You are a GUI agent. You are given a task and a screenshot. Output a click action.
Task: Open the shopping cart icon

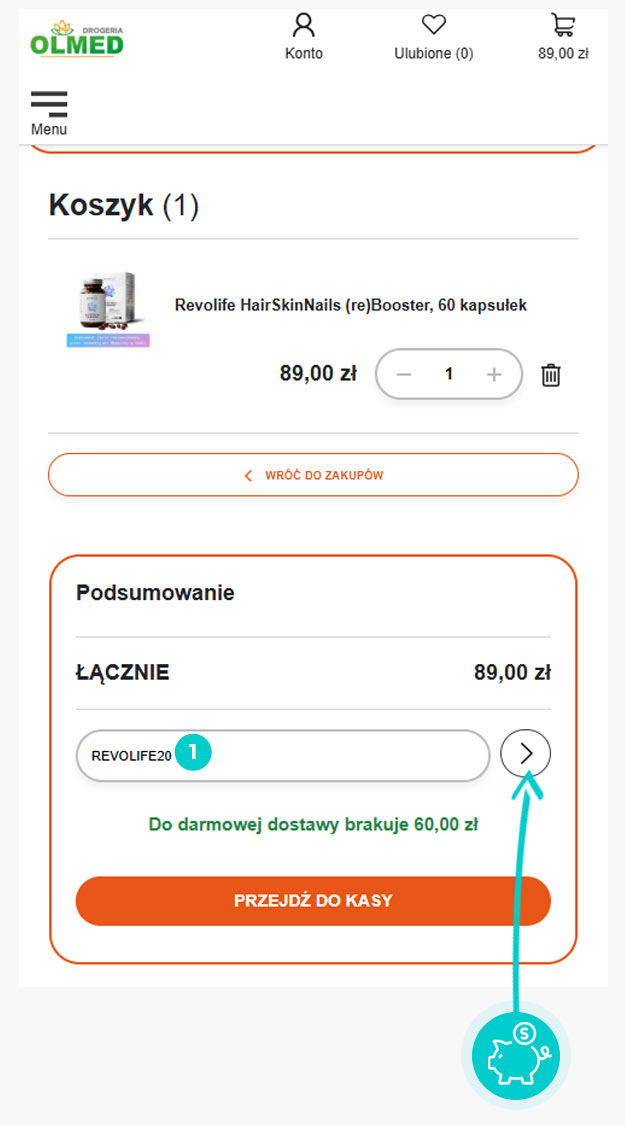(563, 25)
